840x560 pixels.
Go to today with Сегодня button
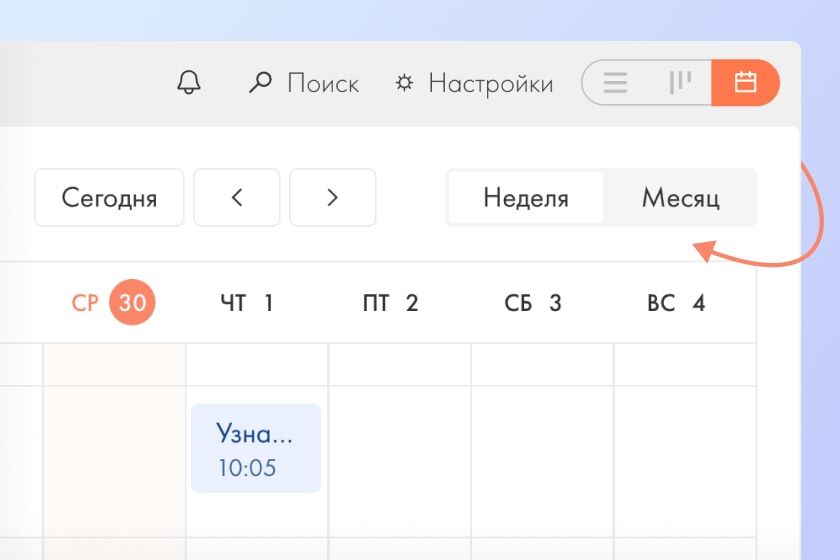pos(109,197)
